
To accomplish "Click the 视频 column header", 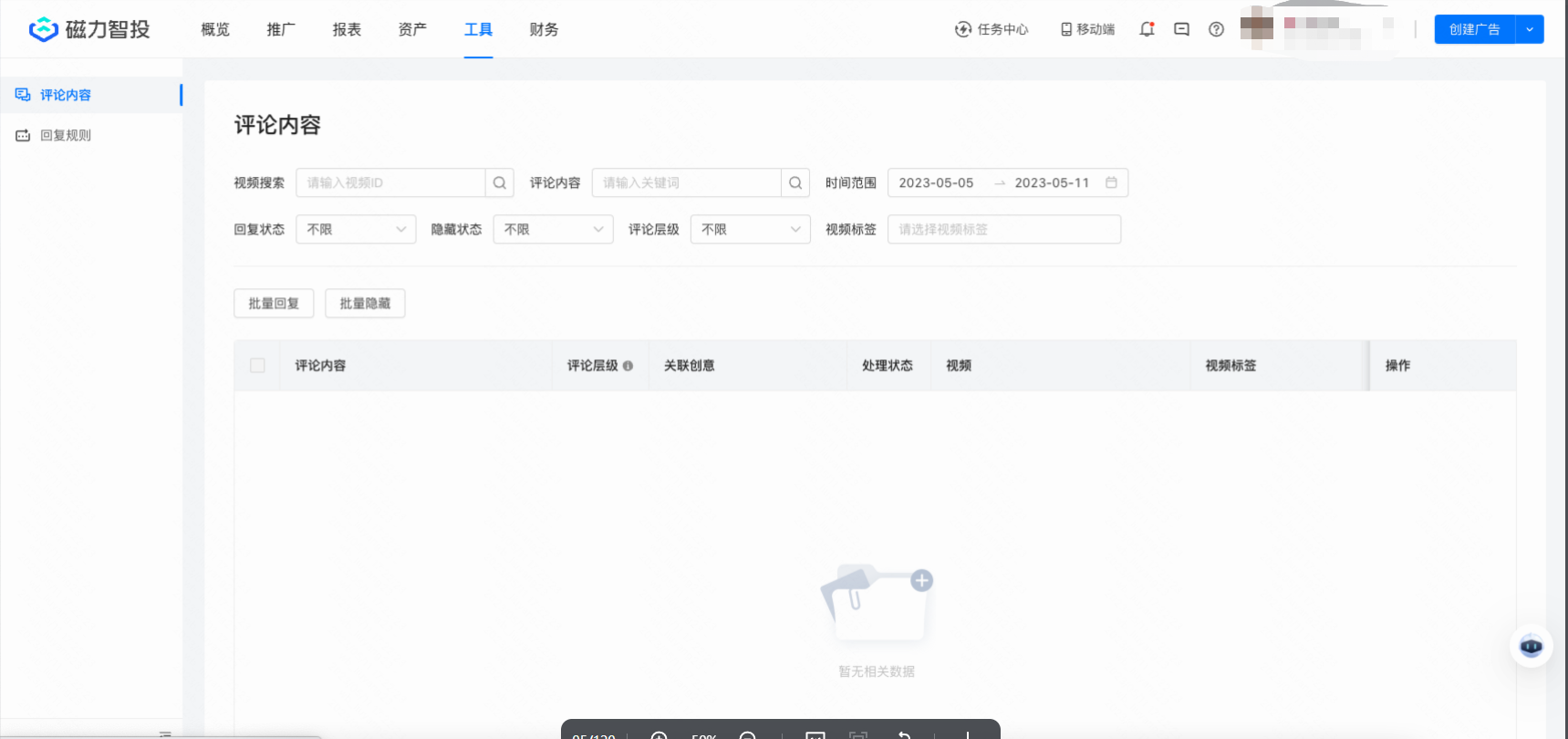I will [959, 365].
